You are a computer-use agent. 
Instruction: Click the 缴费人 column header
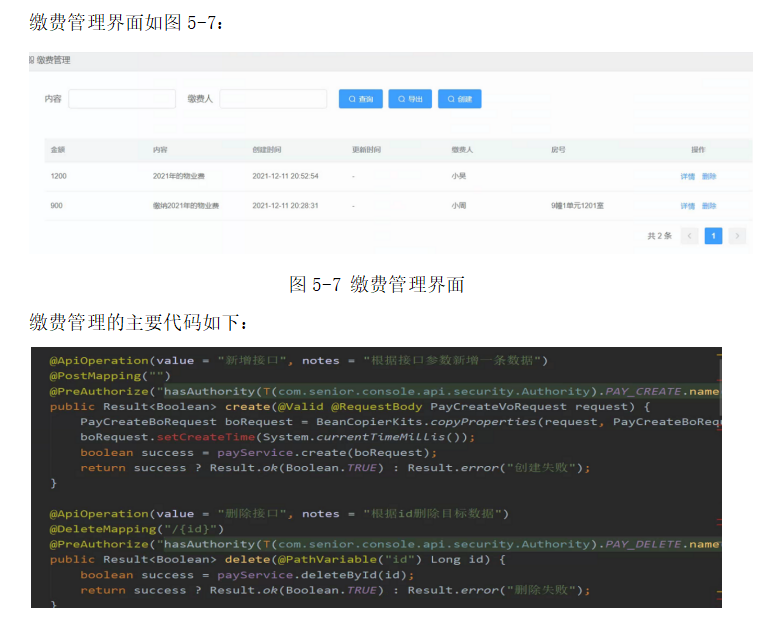coord(462,149)
